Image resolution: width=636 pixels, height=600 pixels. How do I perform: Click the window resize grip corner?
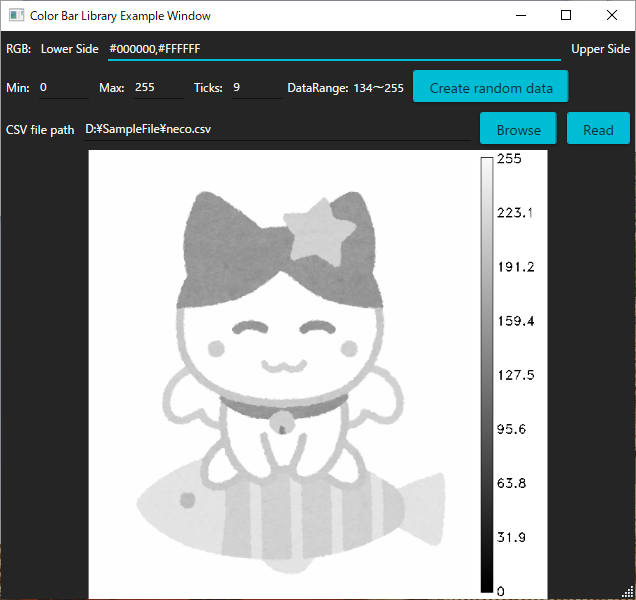(628, 593)
